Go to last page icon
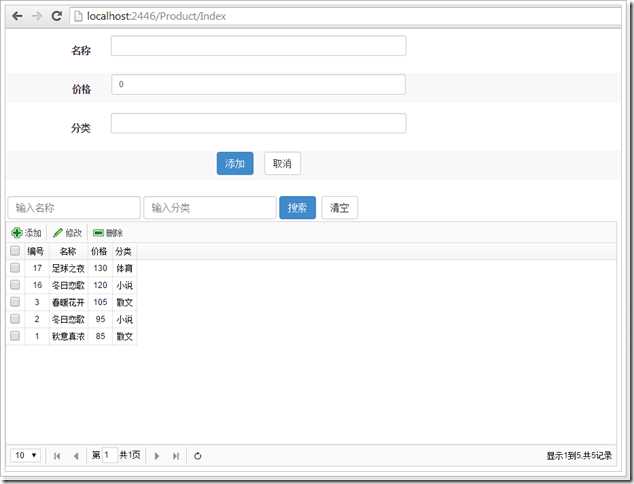 point(175,456)
